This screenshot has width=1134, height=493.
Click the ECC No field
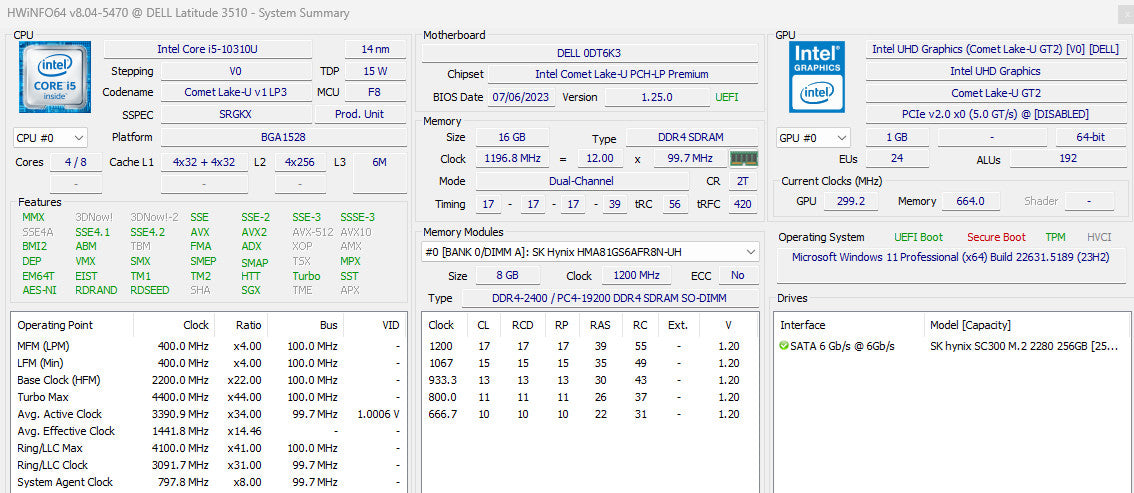[x=738, y=275]
